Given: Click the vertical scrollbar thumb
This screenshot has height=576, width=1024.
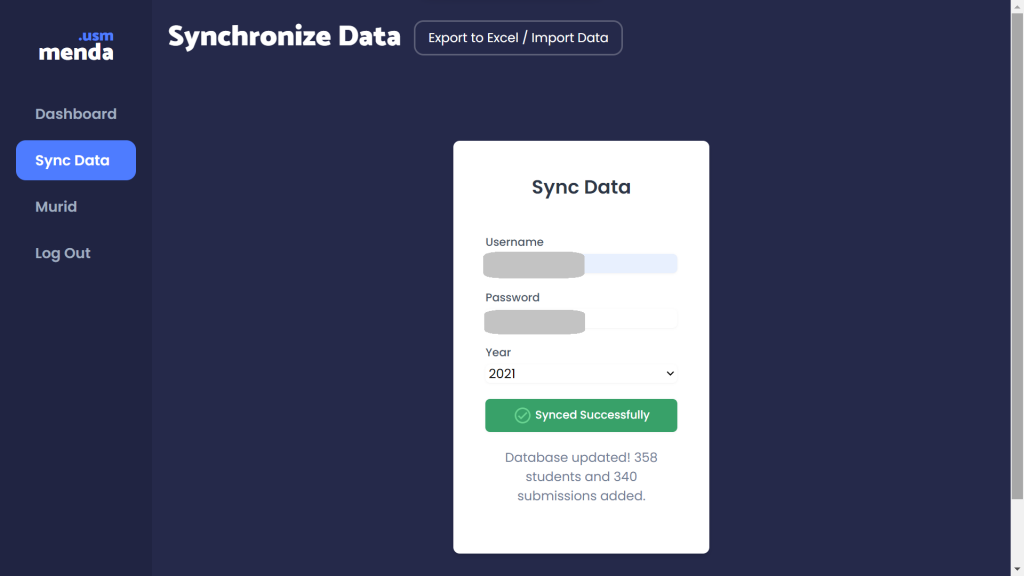Looking at the screenshot, I should [x=1017, y=256].
